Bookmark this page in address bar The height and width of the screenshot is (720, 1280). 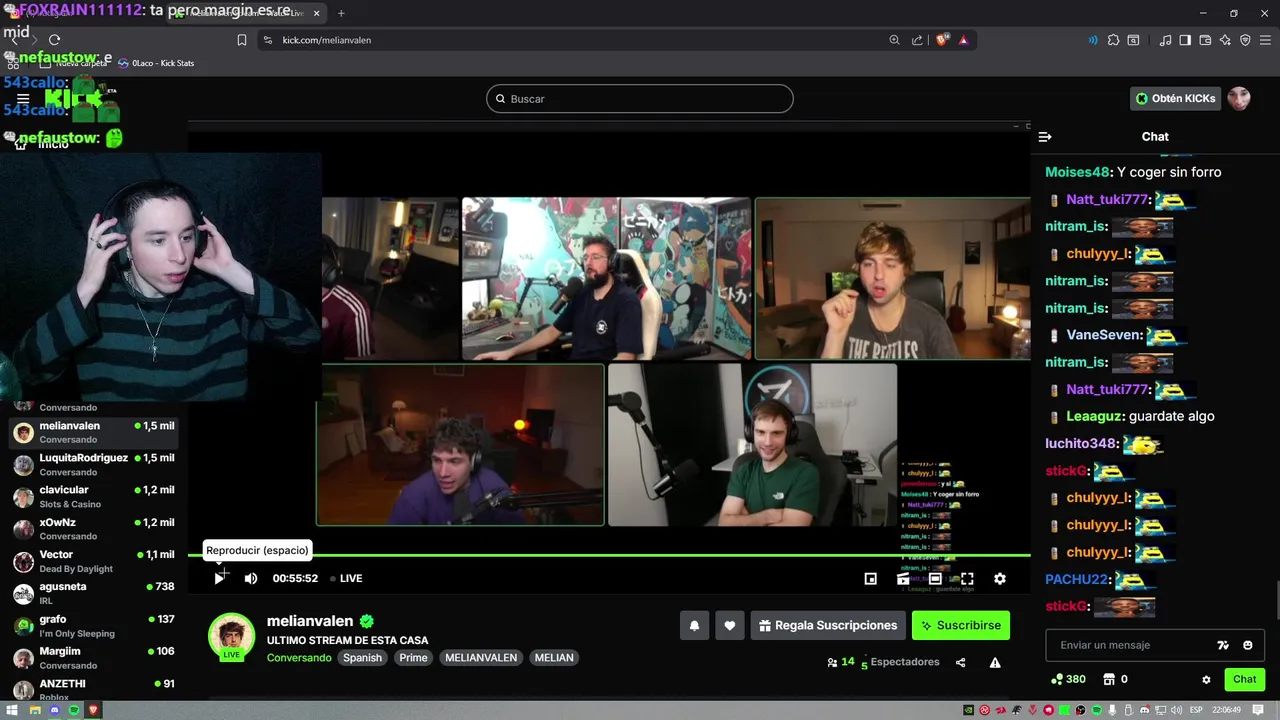point(242,40)
